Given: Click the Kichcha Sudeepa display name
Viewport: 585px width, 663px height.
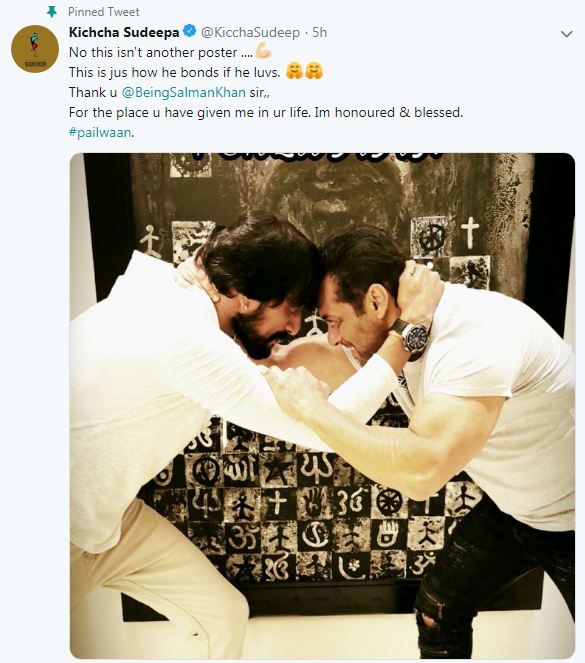Looking at the screenshot, I should 124,32.
